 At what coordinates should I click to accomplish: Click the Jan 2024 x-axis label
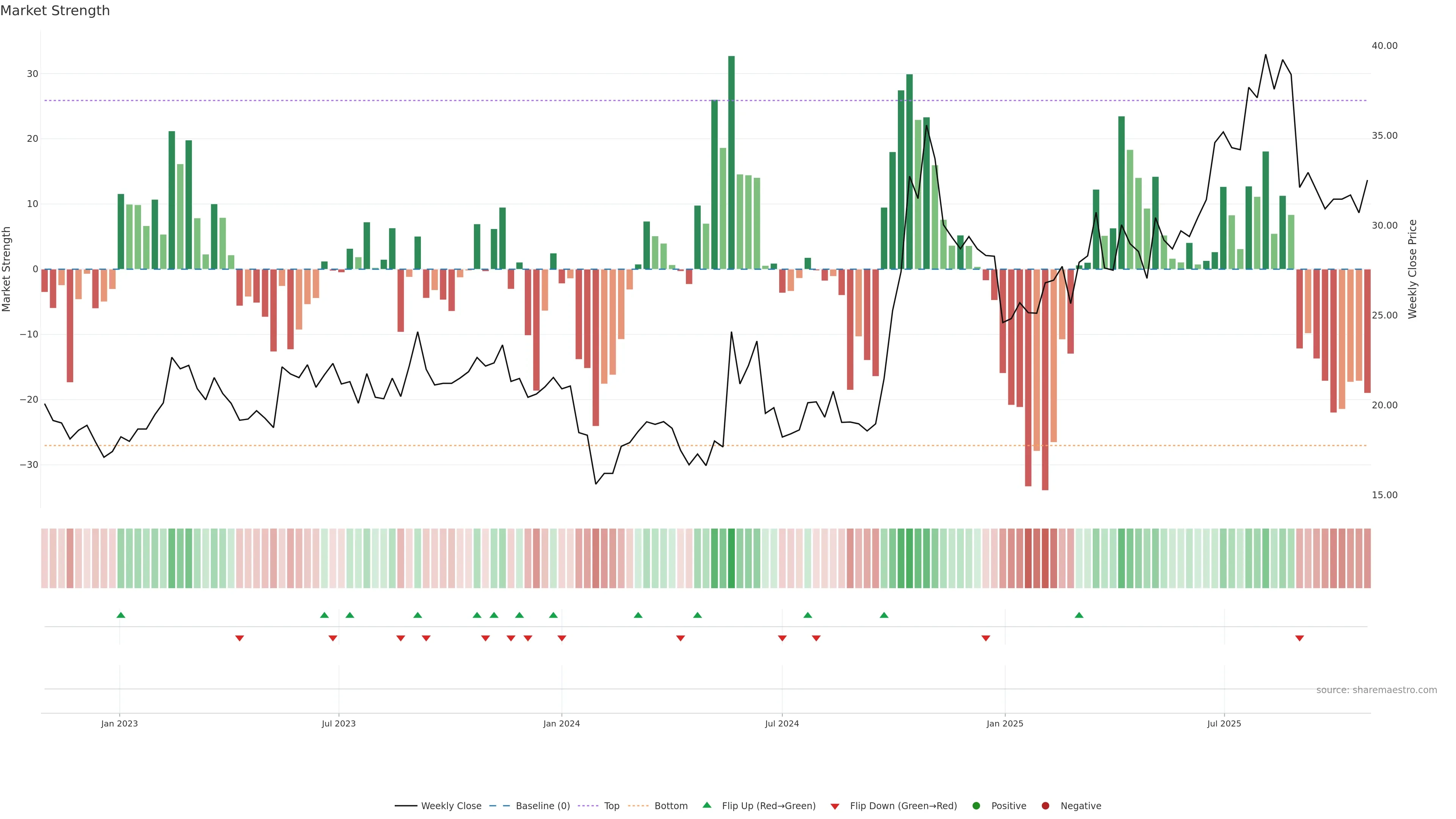pos(561,723)
